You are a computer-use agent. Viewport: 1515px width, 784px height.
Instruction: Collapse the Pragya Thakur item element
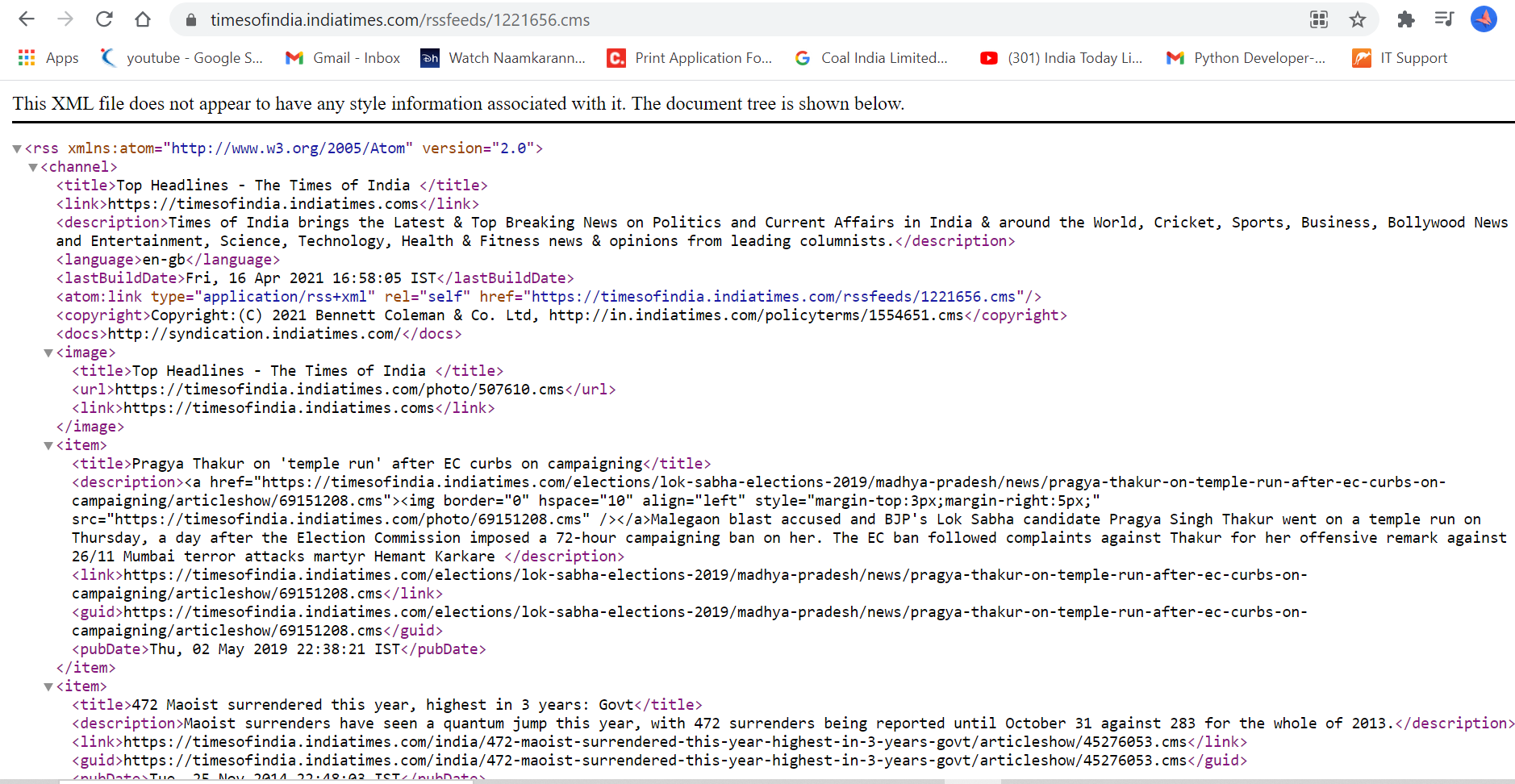pos(48,445)
